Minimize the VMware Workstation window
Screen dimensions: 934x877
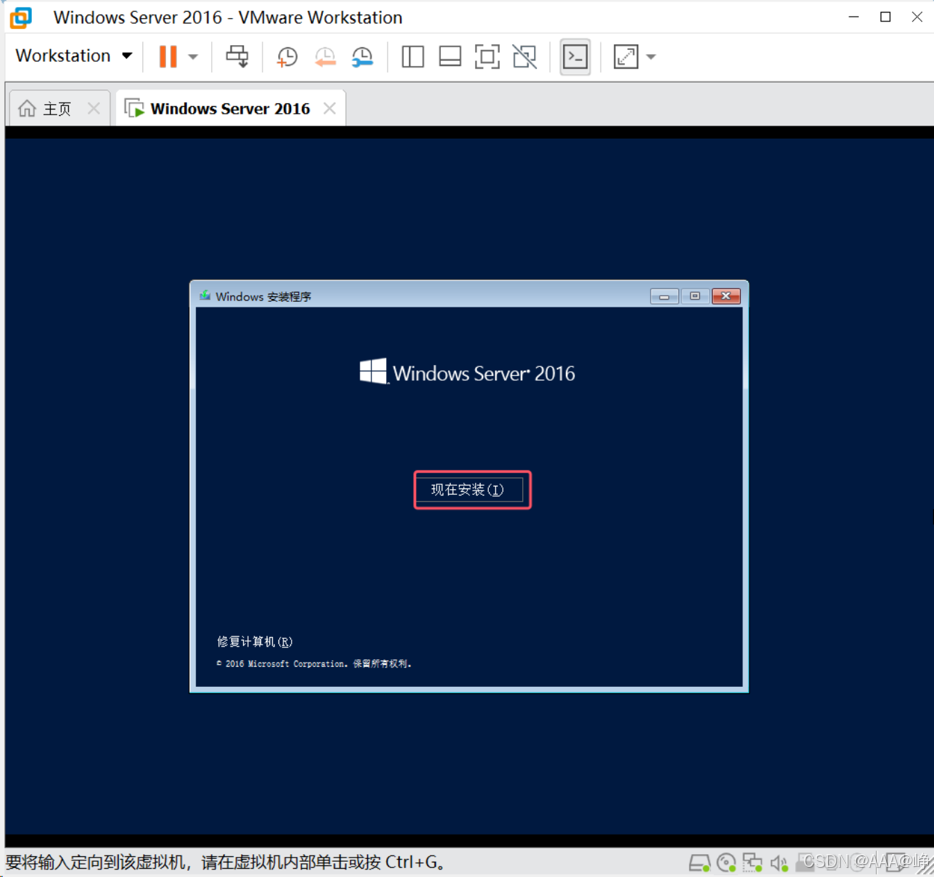point(854,17)
